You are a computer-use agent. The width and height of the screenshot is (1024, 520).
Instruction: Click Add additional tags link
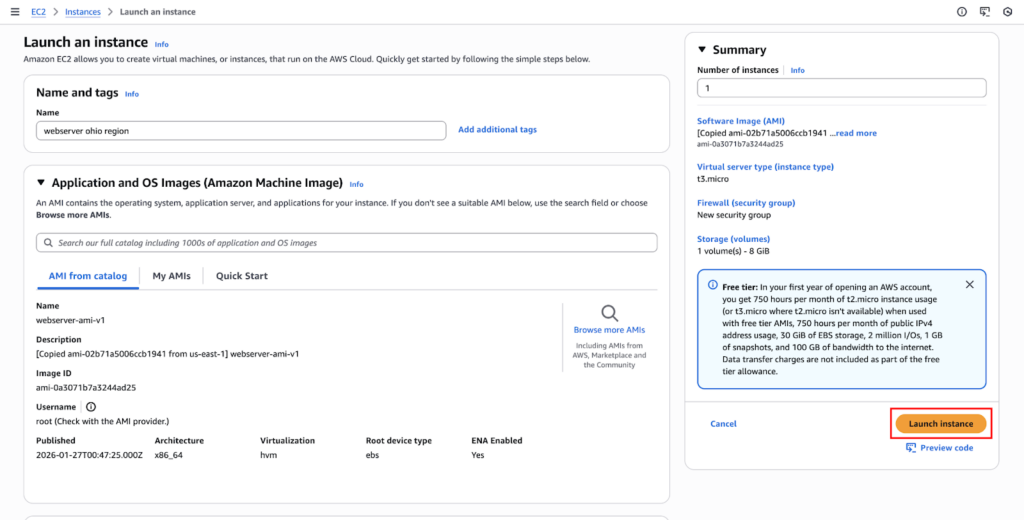tap(497, 129)
